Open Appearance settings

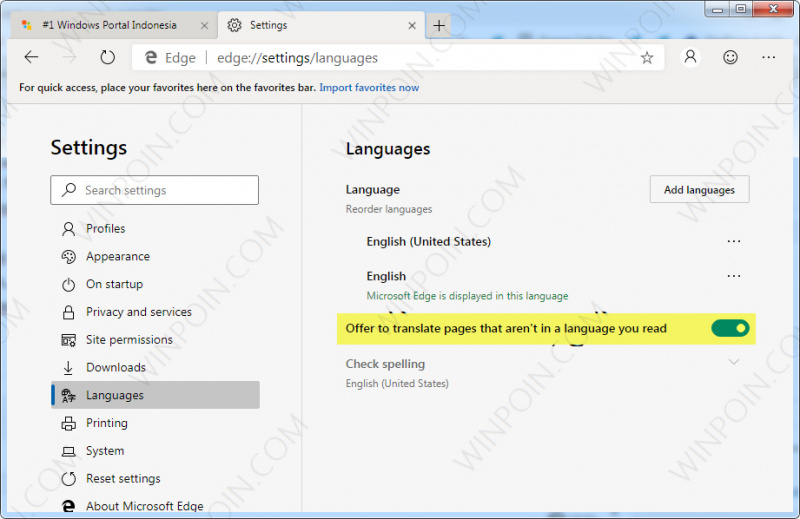(155, 257)
